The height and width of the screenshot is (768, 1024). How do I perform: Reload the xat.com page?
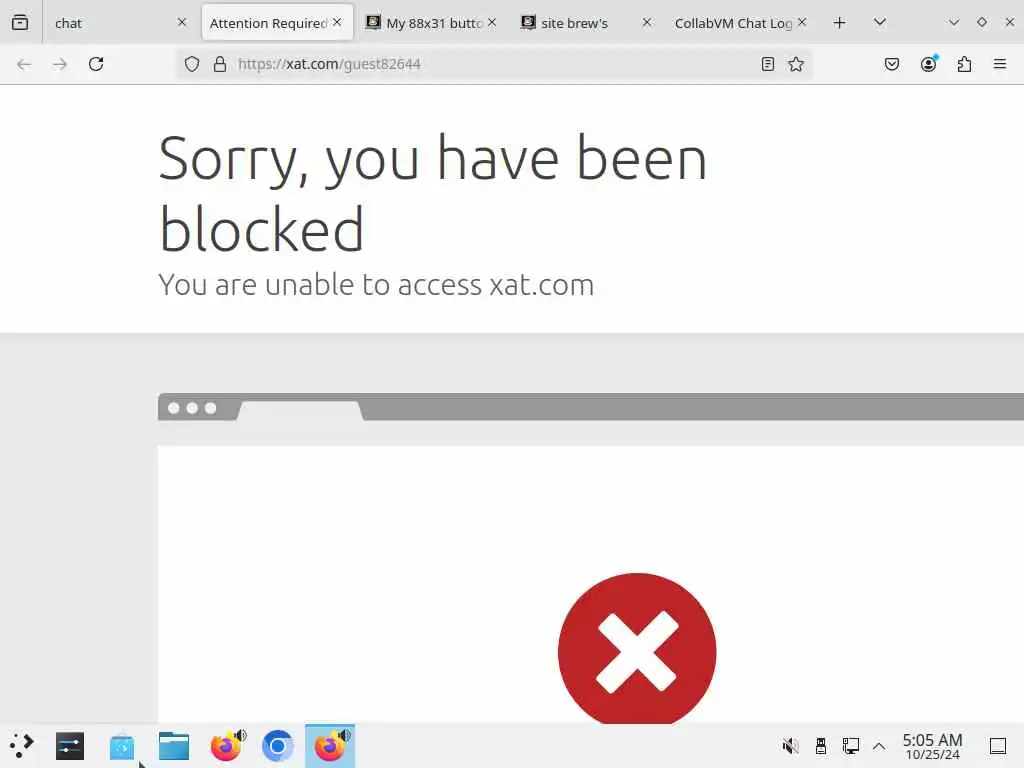coord(96,64)
